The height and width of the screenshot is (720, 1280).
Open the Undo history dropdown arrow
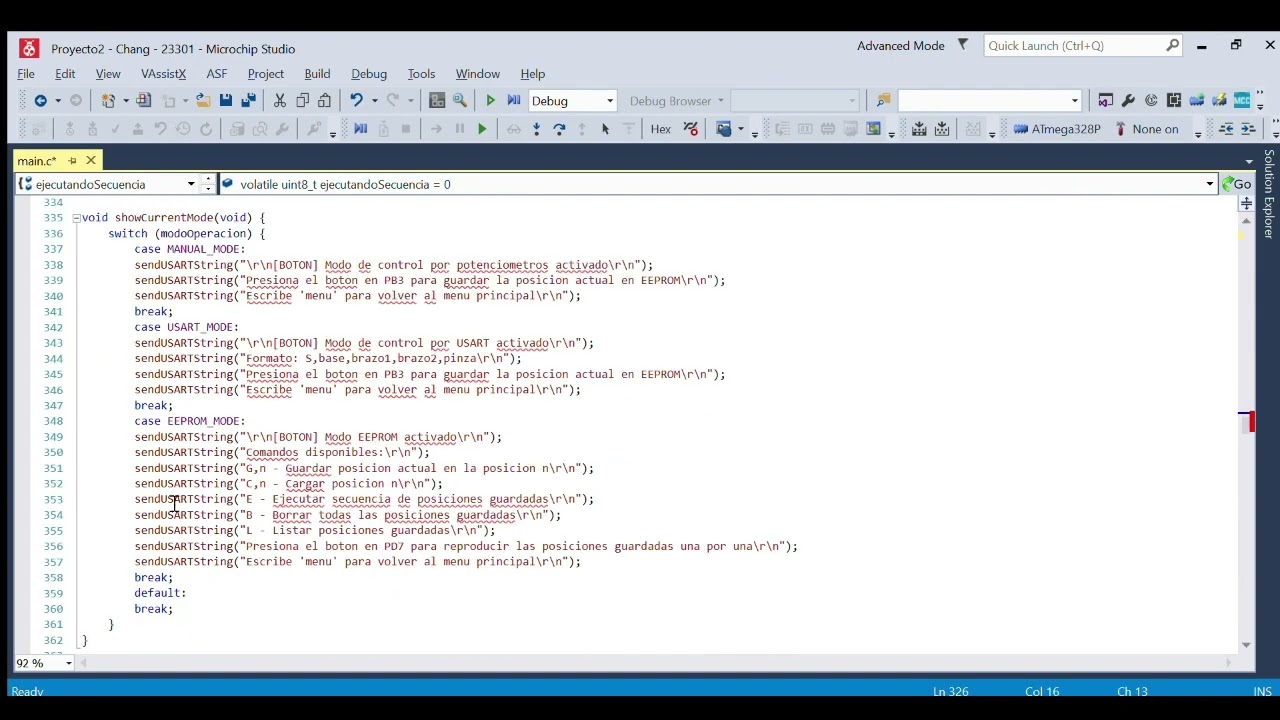click(x=374, y=101)
